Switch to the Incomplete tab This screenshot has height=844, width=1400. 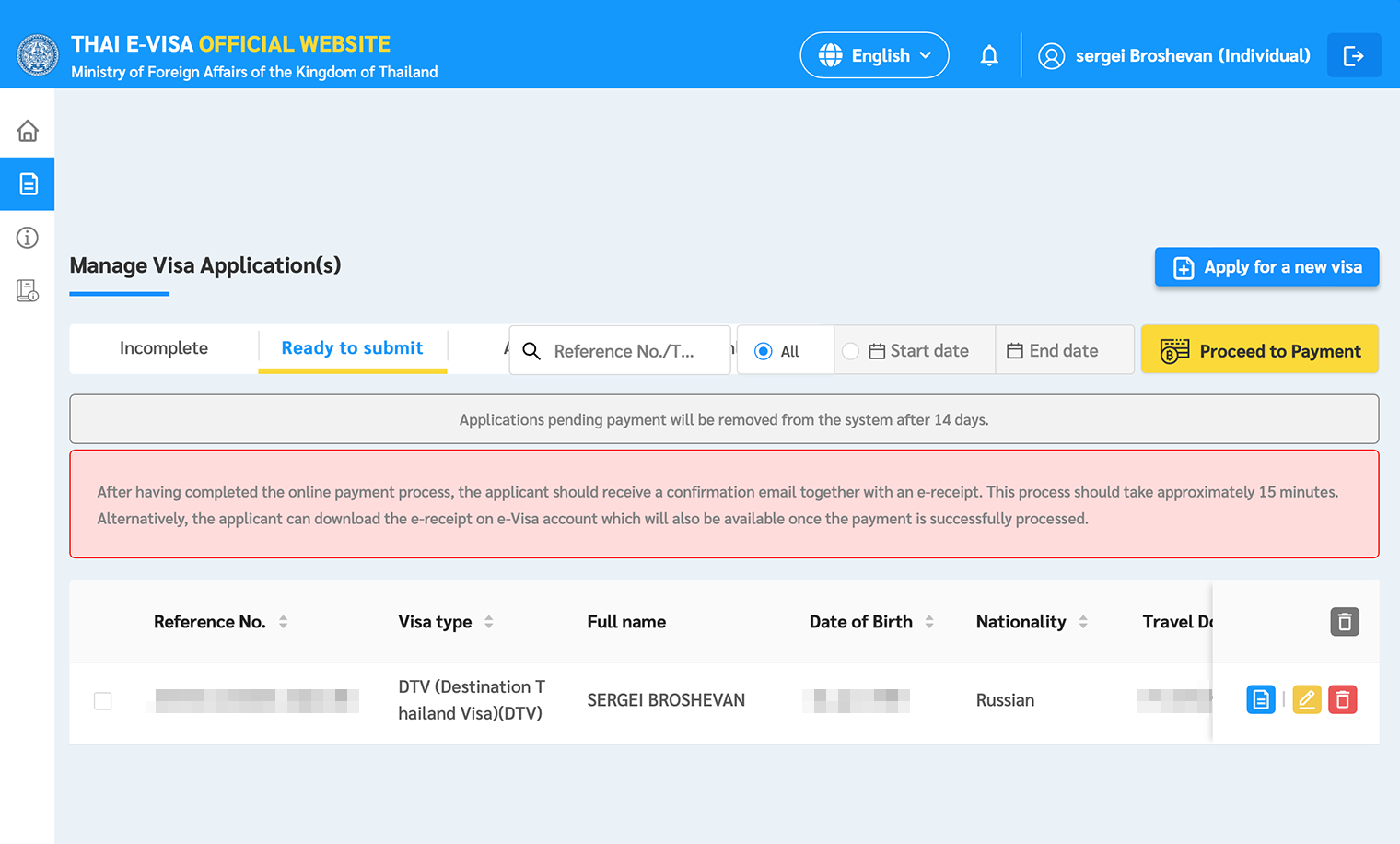164,348
